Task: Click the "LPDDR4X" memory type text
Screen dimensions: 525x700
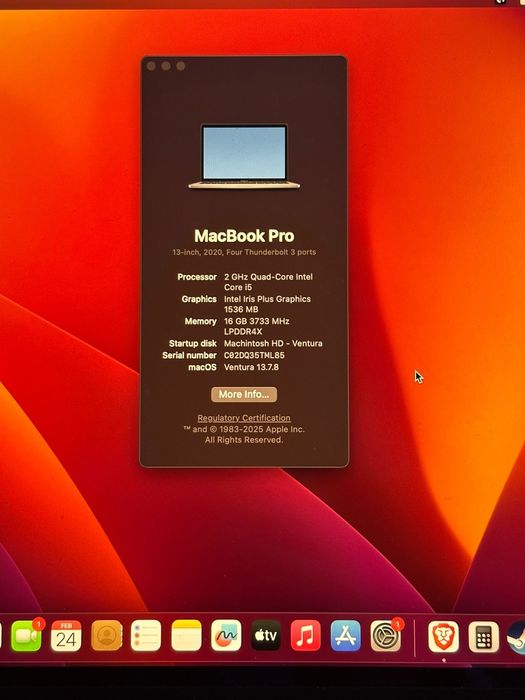Action: tap(243, 332)
